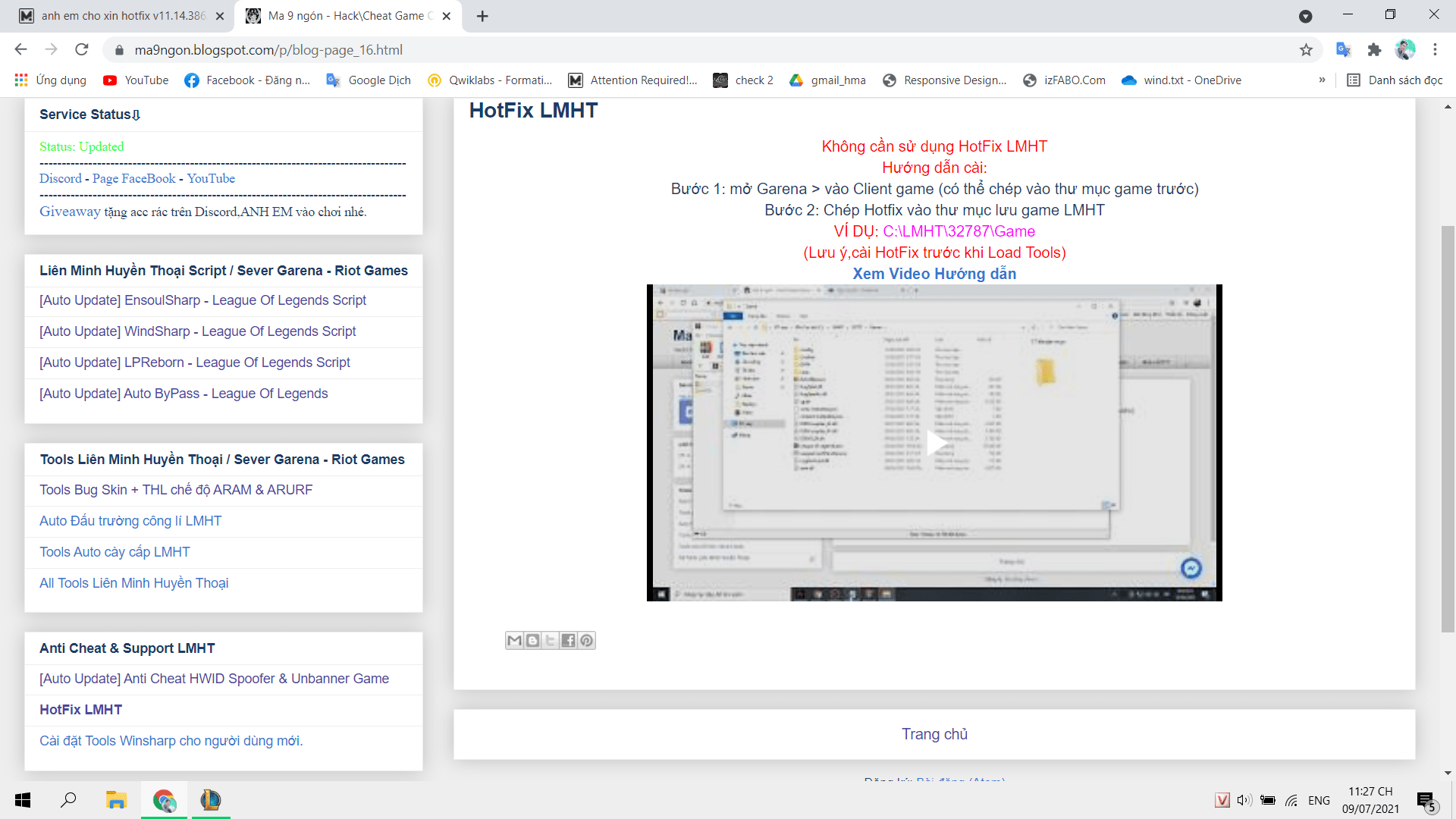
Task: Open the Windows Start menu
Action: pyautogui.click(x=23, y=800)
